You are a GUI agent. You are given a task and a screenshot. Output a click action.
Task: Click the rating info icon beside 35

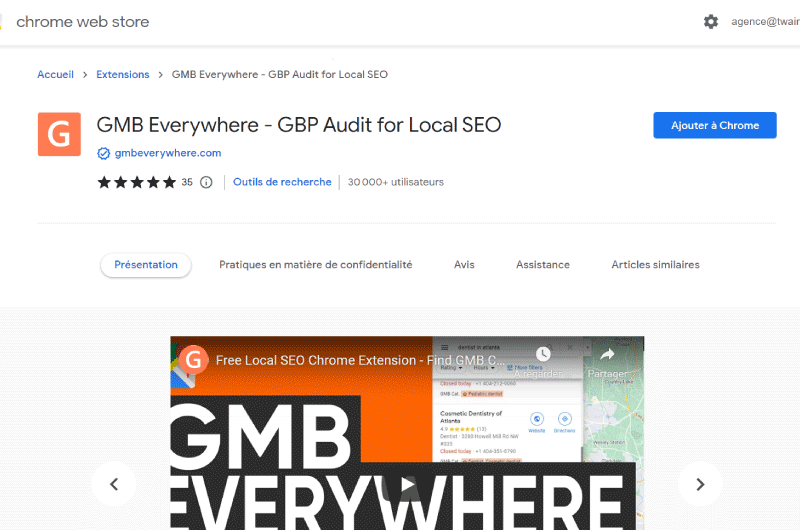pyautogui.click(x=206, y=182)
